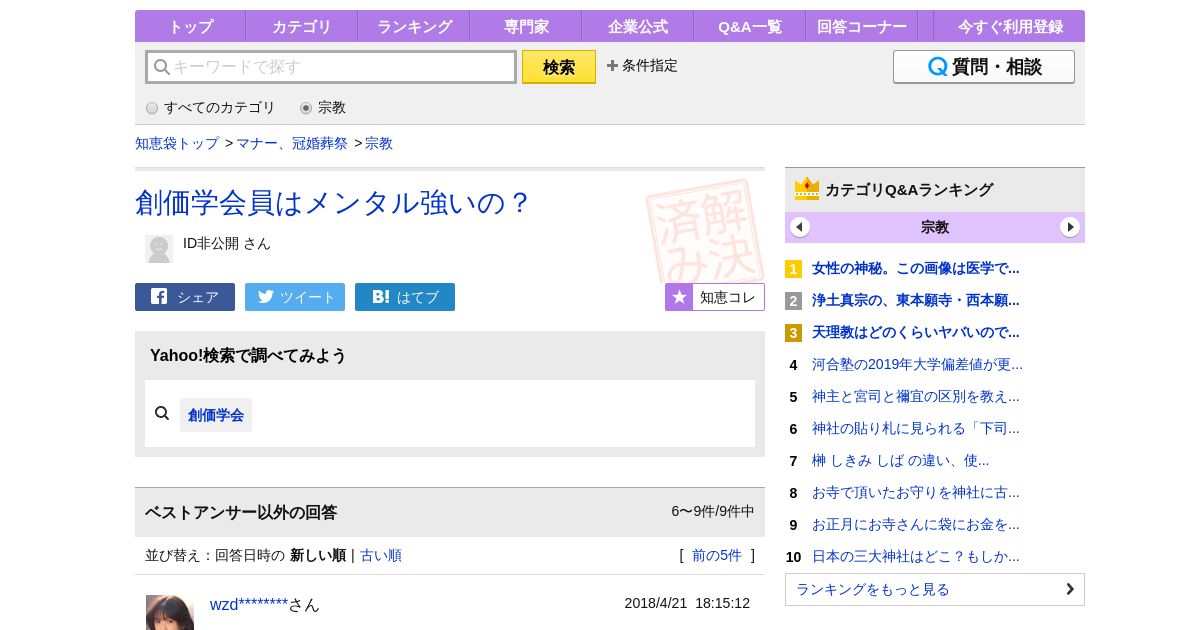Open ranking 9: お正月にお寺さんに袋にお金を...
This screenshot has height=630, width=1200.
point(916,524)
